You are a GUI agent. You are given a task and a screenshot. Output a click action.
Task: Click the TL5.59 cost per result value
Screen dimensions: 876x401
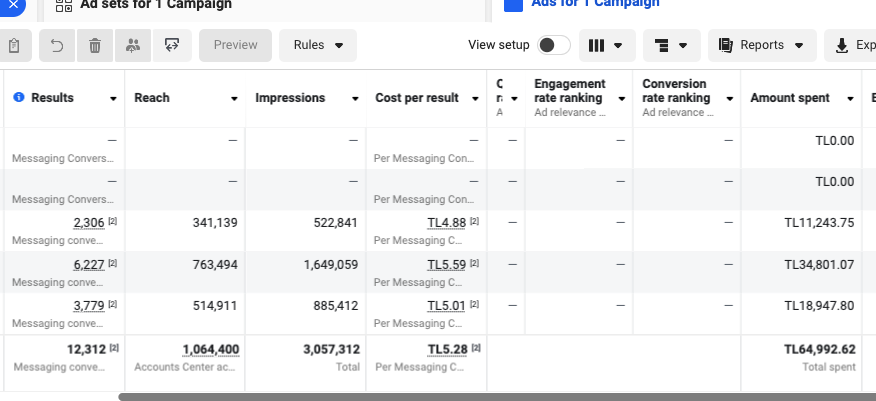(x=446, y=265)
